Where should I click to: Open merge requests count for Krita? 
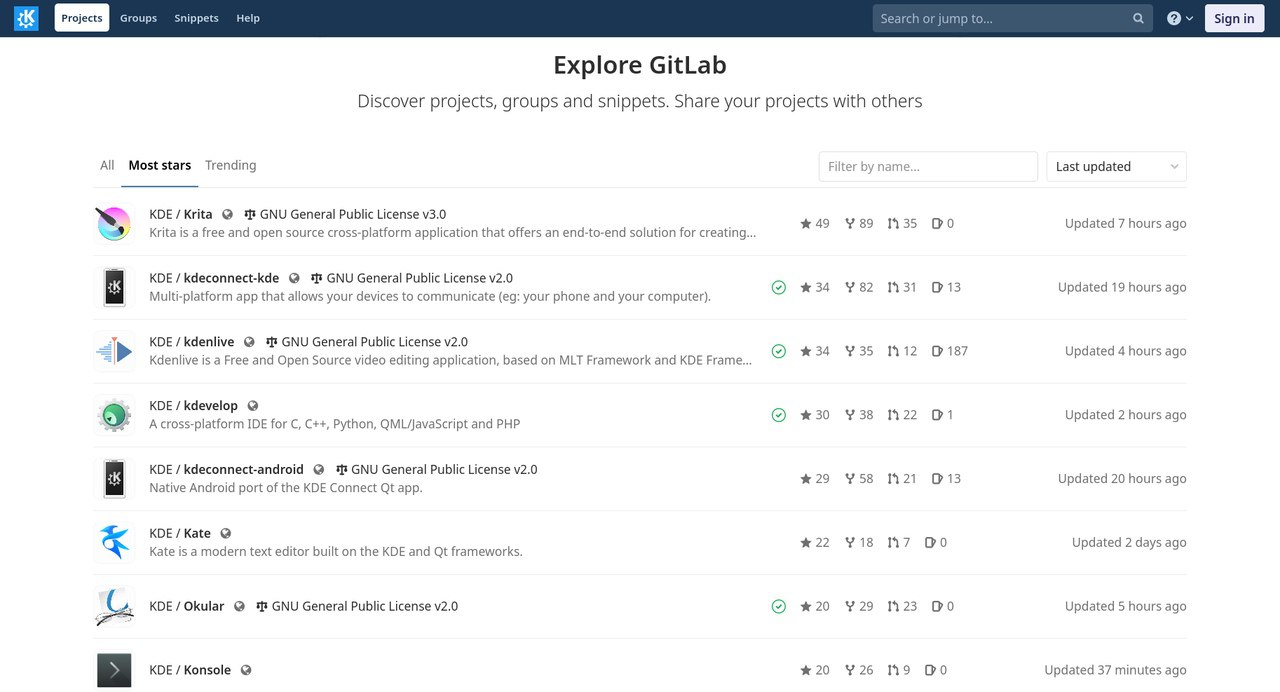pyautogui.click(x=902, y=223)
